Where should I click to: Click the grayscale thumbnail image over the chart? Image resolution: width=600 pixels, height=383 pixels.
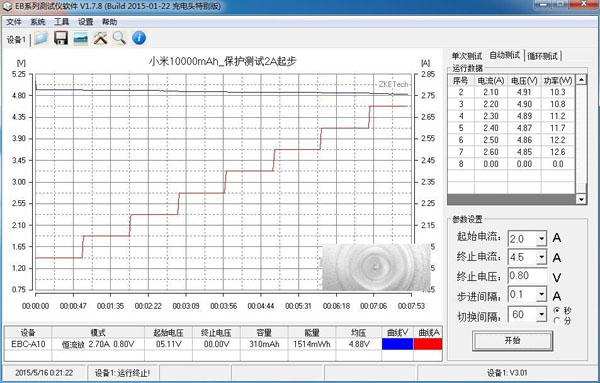376,267
